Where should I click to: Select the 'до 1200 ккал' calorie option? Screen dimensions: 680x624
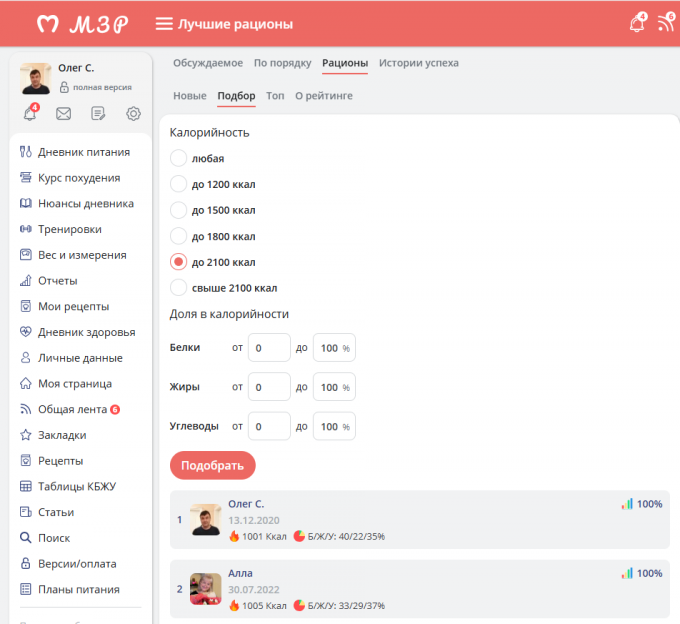(178, 184)
